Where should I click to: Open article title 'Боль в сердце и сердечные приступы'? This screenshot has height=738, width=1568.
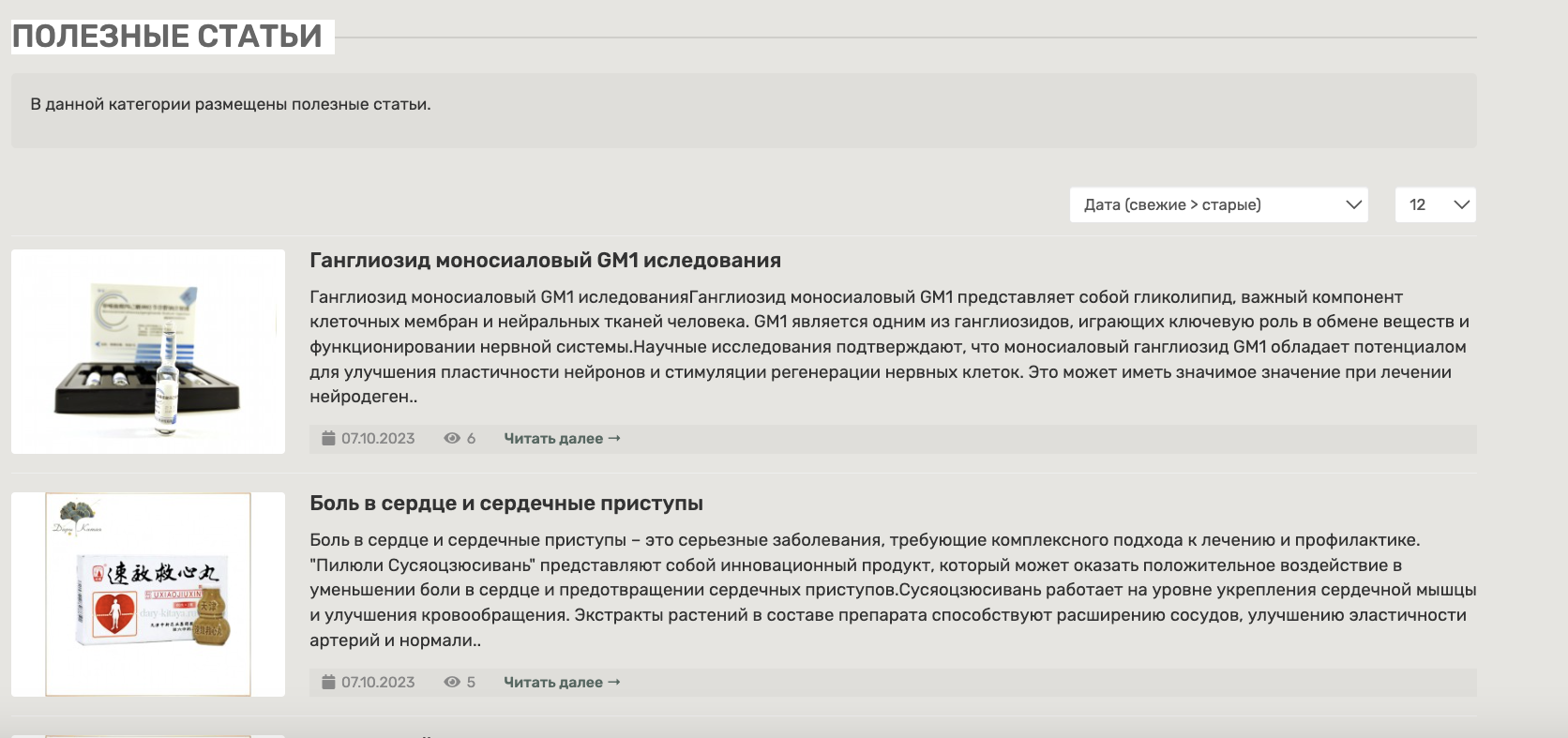(506, 504)
